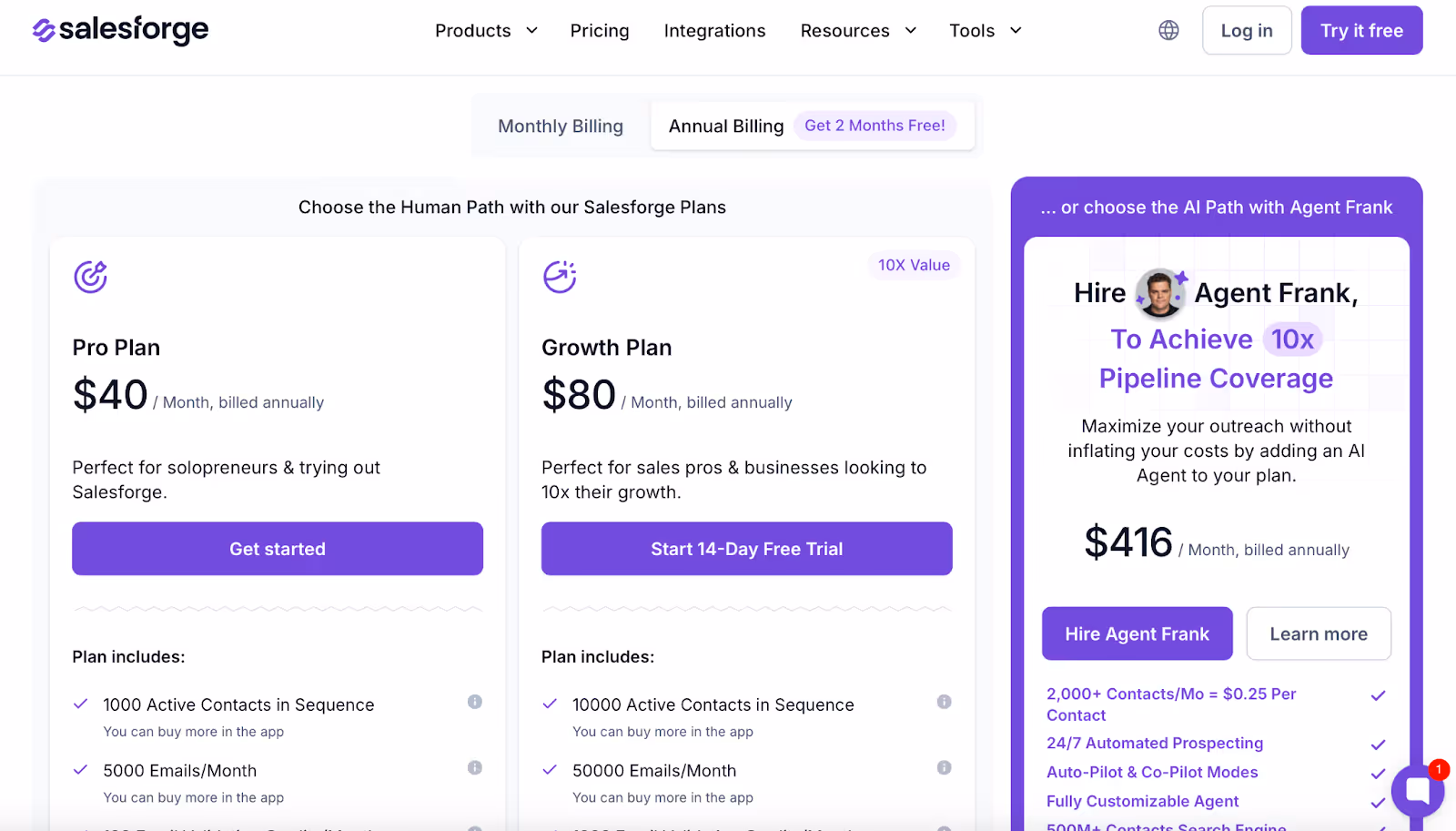
Task: Click the Pro Plan target icon
Action: 91,277
